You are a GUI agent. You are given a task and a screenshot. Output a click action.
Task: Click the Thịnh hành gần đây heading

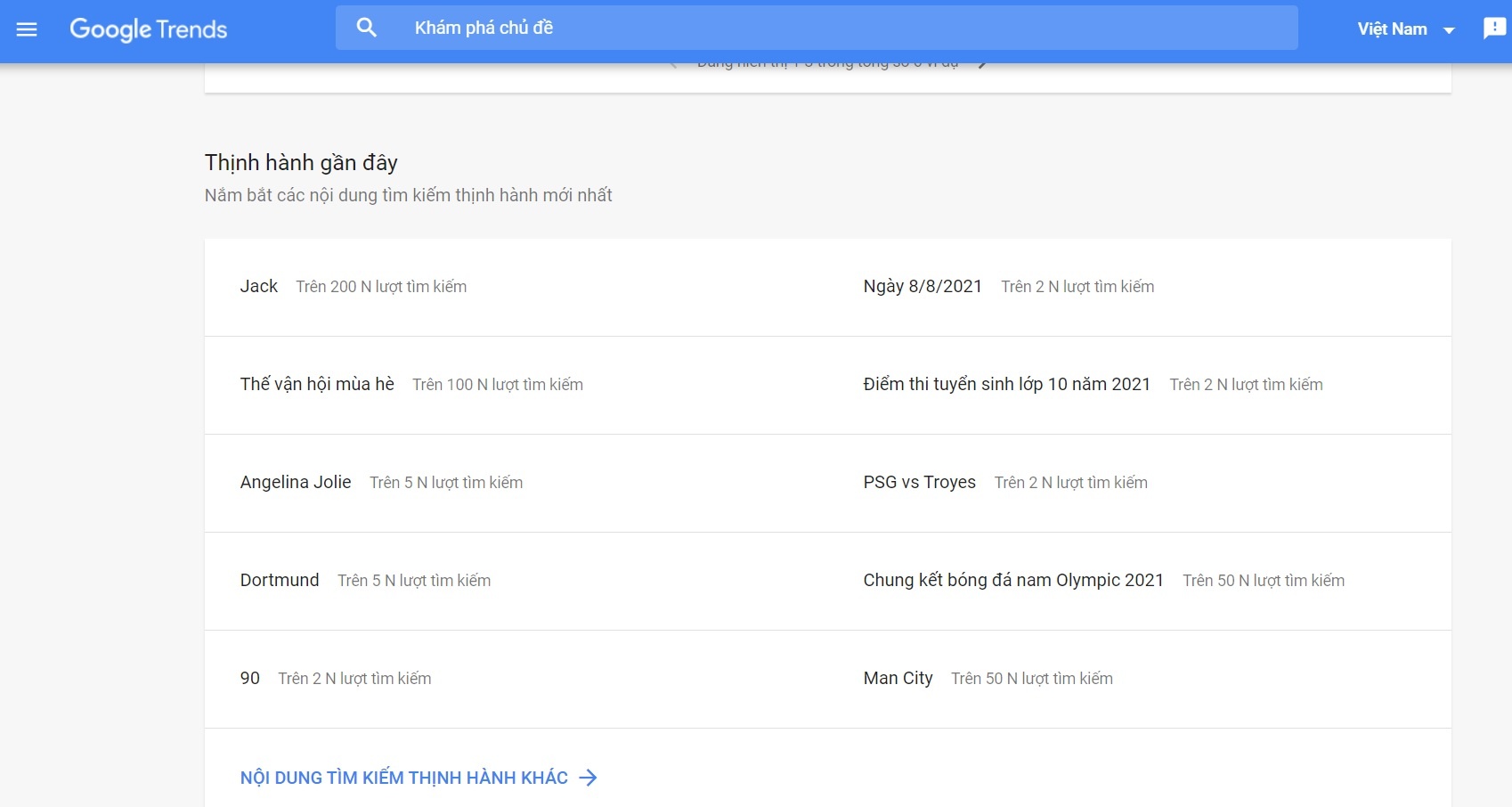[301, 162]
